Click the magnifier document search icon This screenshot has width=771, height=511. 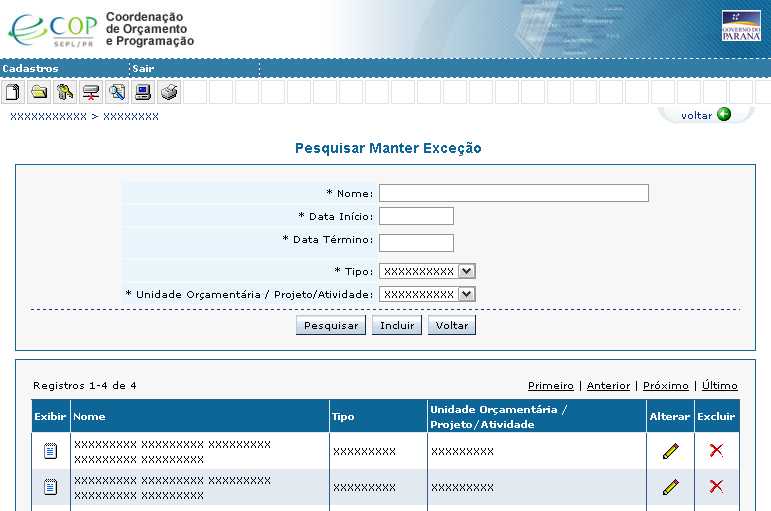(x=117, y=93)
